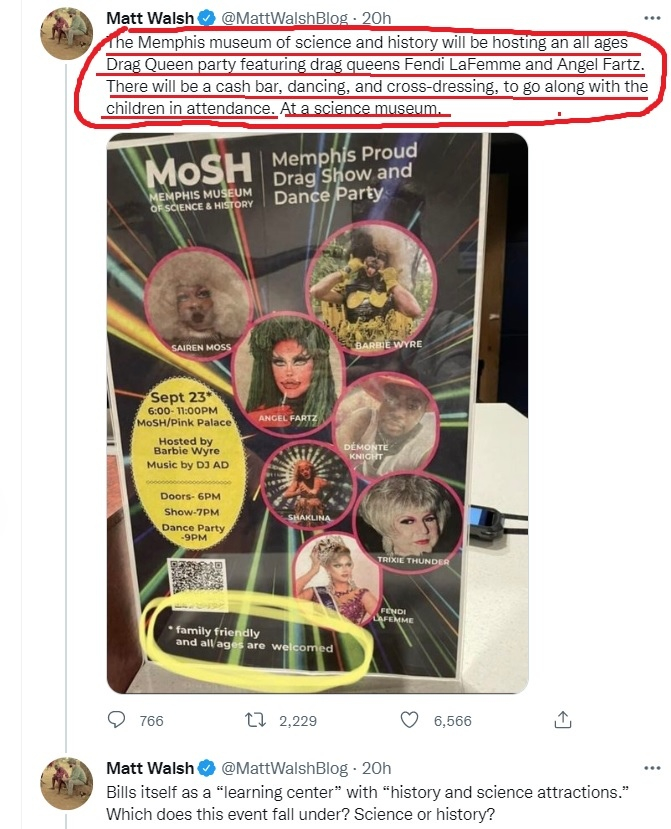Click the 2,229 retweet count

[298, 721]
